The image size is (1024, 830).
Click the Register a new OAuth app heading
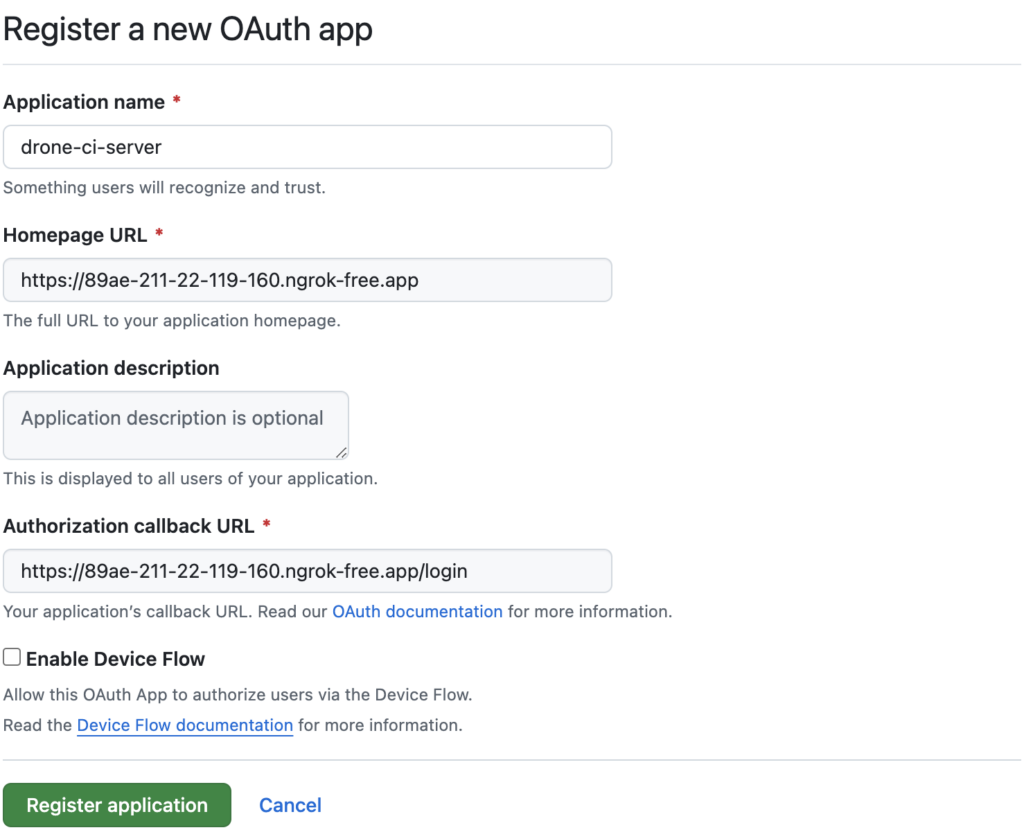coord(186,29)
